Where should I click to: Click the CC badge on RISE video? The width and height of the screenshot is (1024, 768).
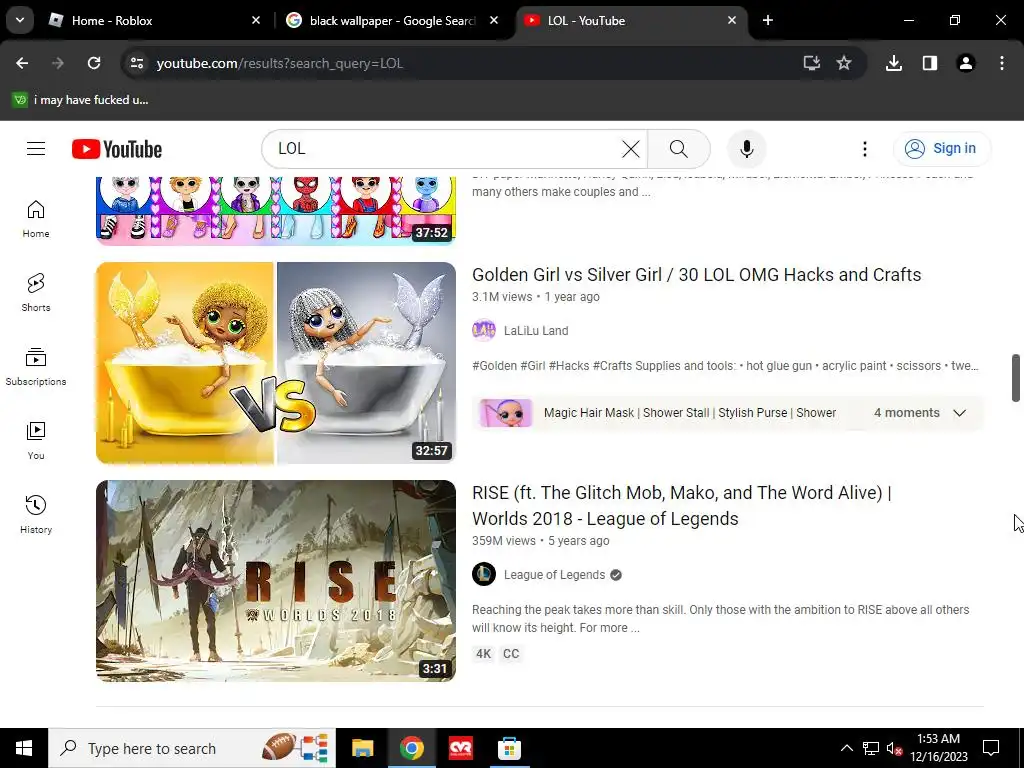click(x=511, y=654)
